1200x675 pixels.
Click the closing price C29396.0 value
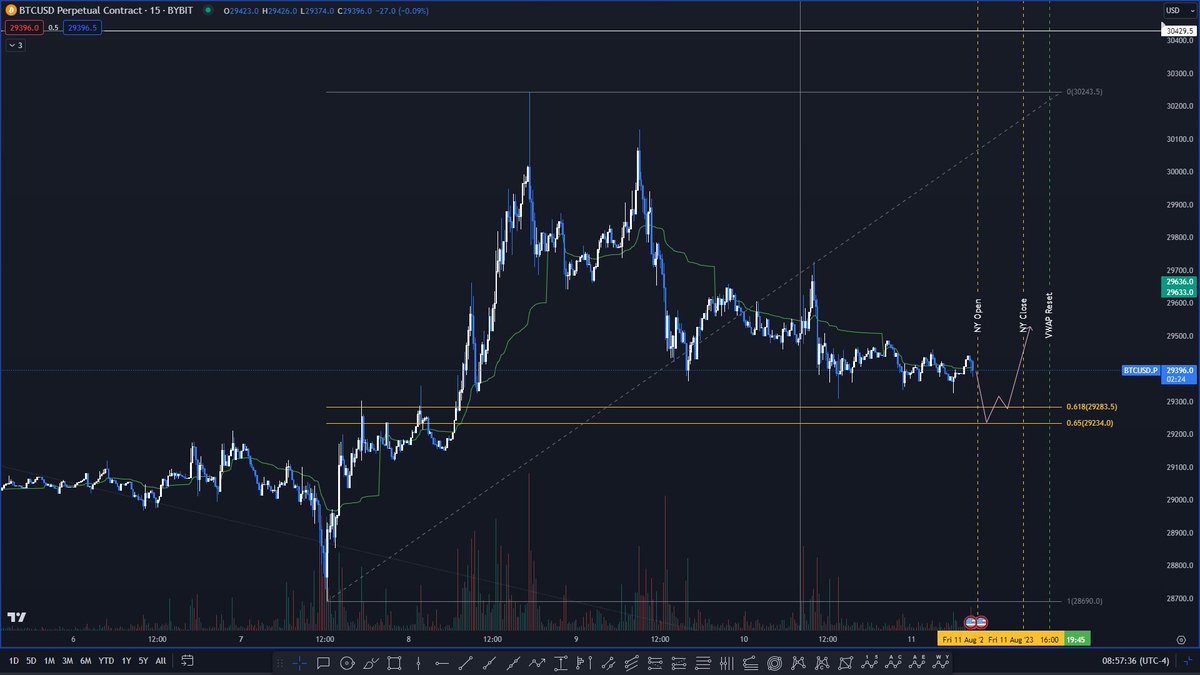[x=355, y=11]
